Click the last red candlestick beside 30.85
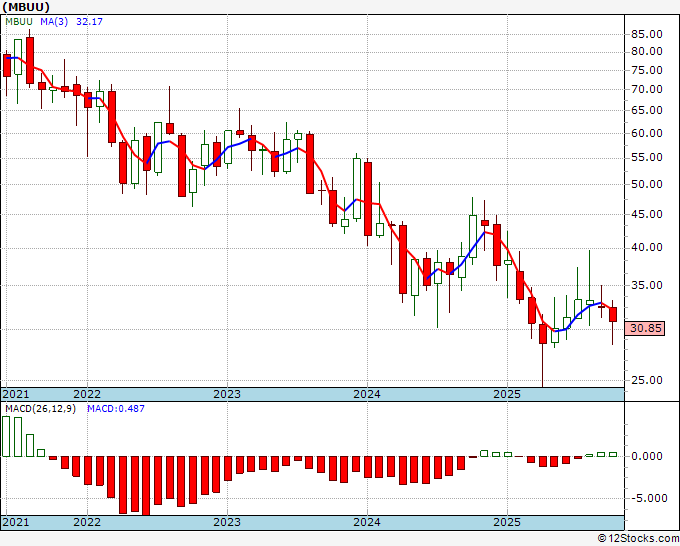Viewport: 680px width, 546px height. [613, 314]
